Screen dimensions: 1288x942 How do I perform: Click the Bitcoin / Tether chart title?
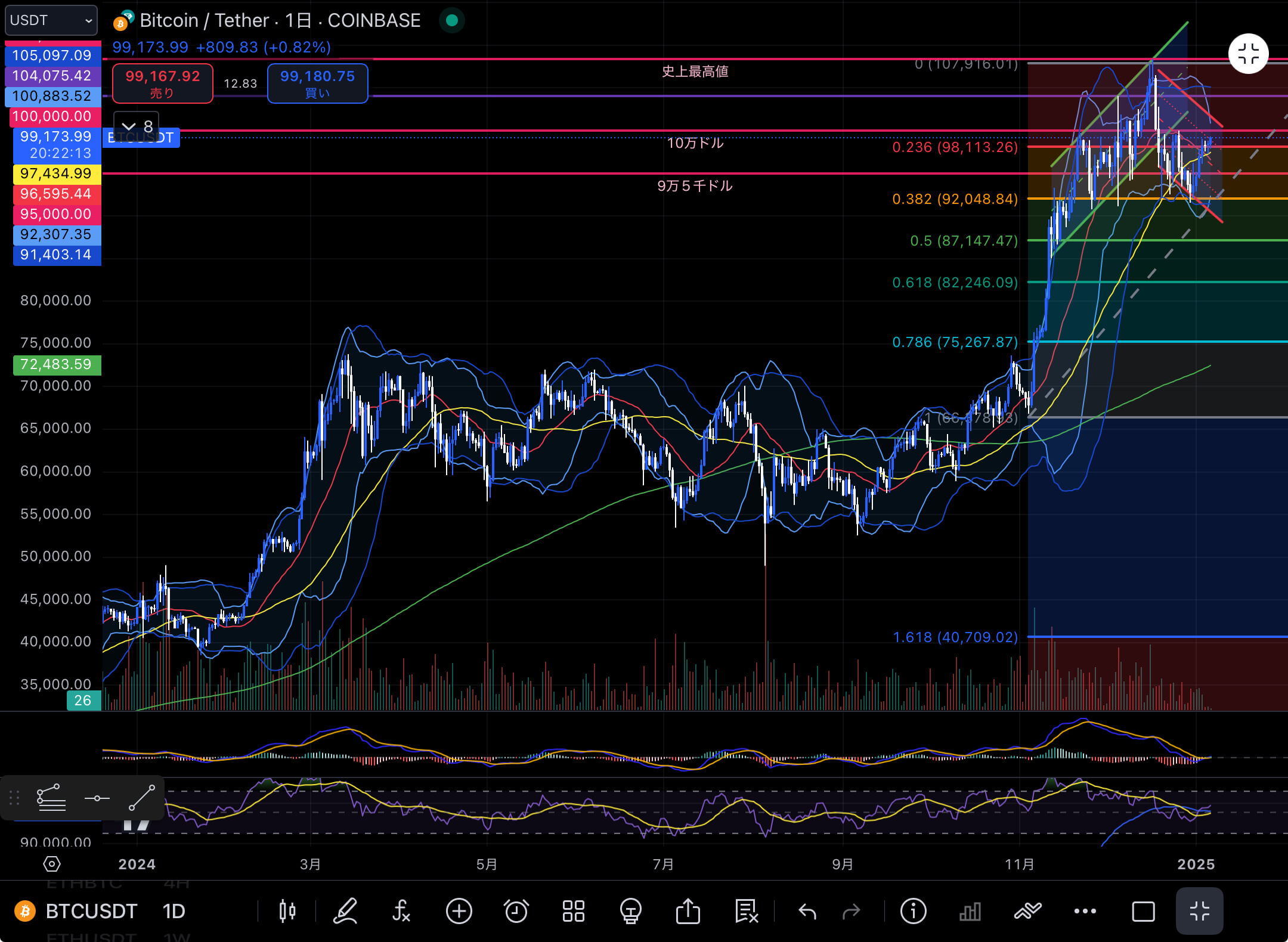(280, 20)
